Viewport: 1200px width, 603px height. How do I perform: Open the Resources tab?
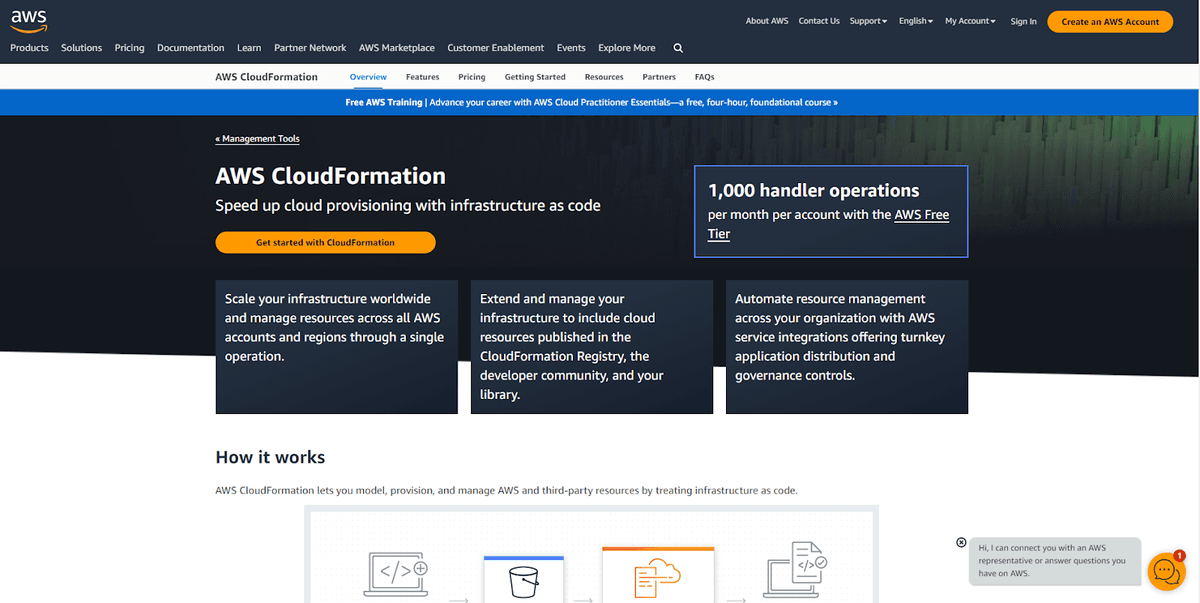click(604, 77)
